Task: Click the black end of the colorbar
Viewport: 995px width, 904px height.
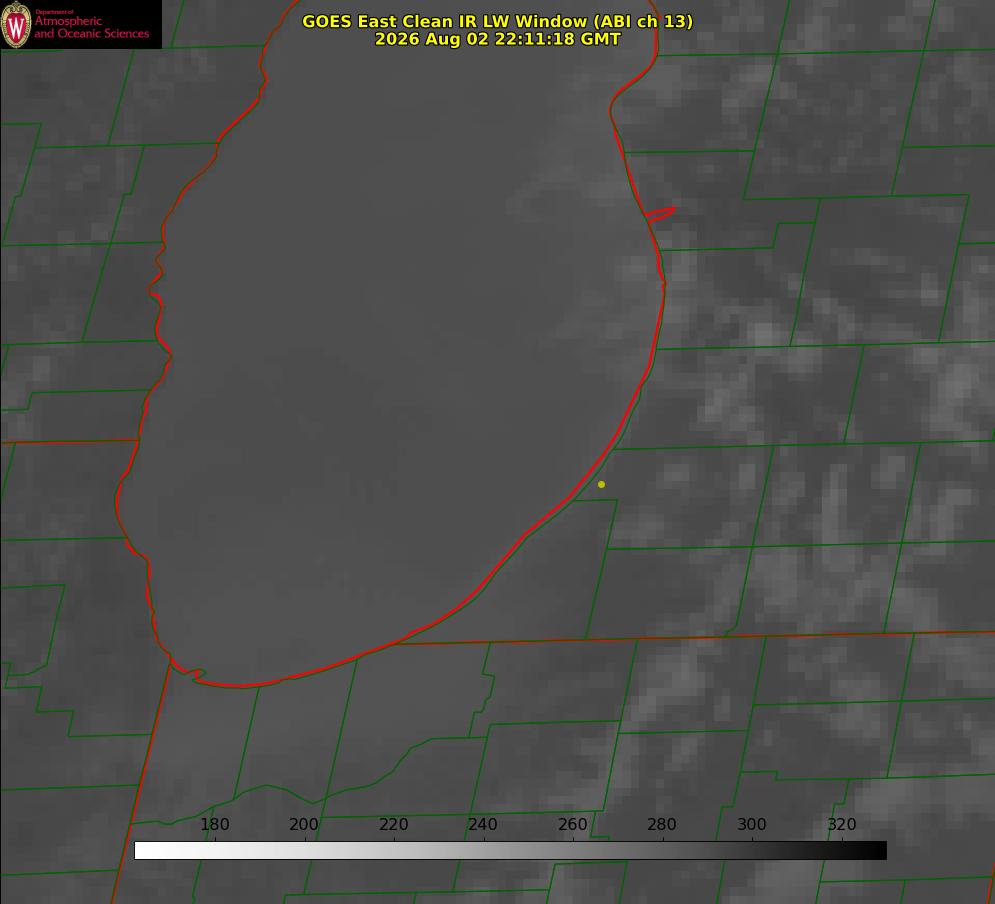Action: pos(878,851)
